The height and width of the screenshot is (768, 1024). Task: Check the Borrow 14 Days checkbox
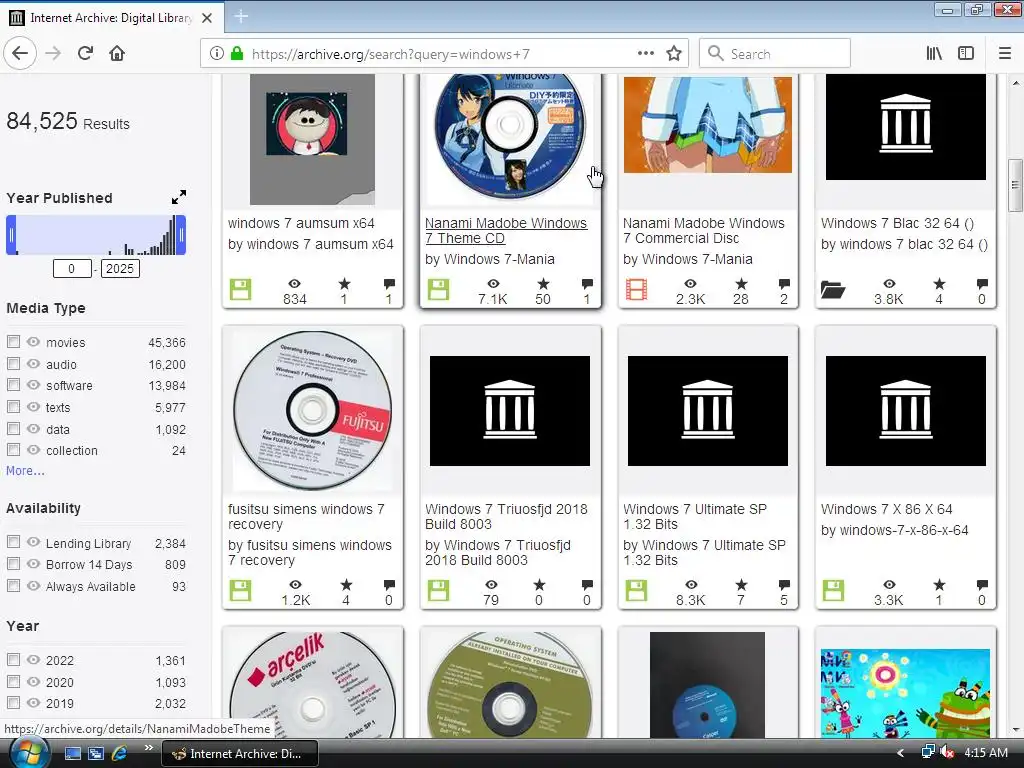pos(13,564)
